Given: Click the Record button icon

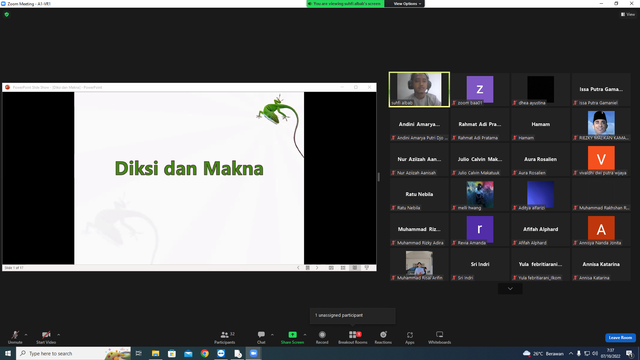Looking at the screenshot, I should click(322, 335).
